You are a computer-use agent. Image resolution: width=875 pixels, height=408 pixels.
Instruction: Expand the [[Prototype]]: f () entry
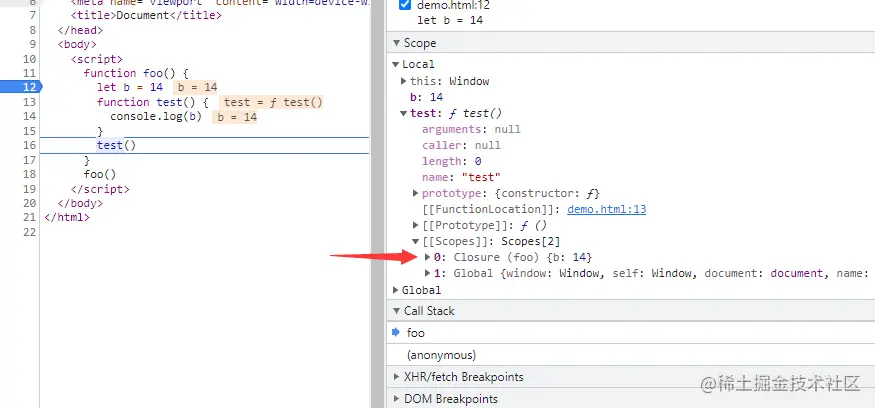coord(416,225)
